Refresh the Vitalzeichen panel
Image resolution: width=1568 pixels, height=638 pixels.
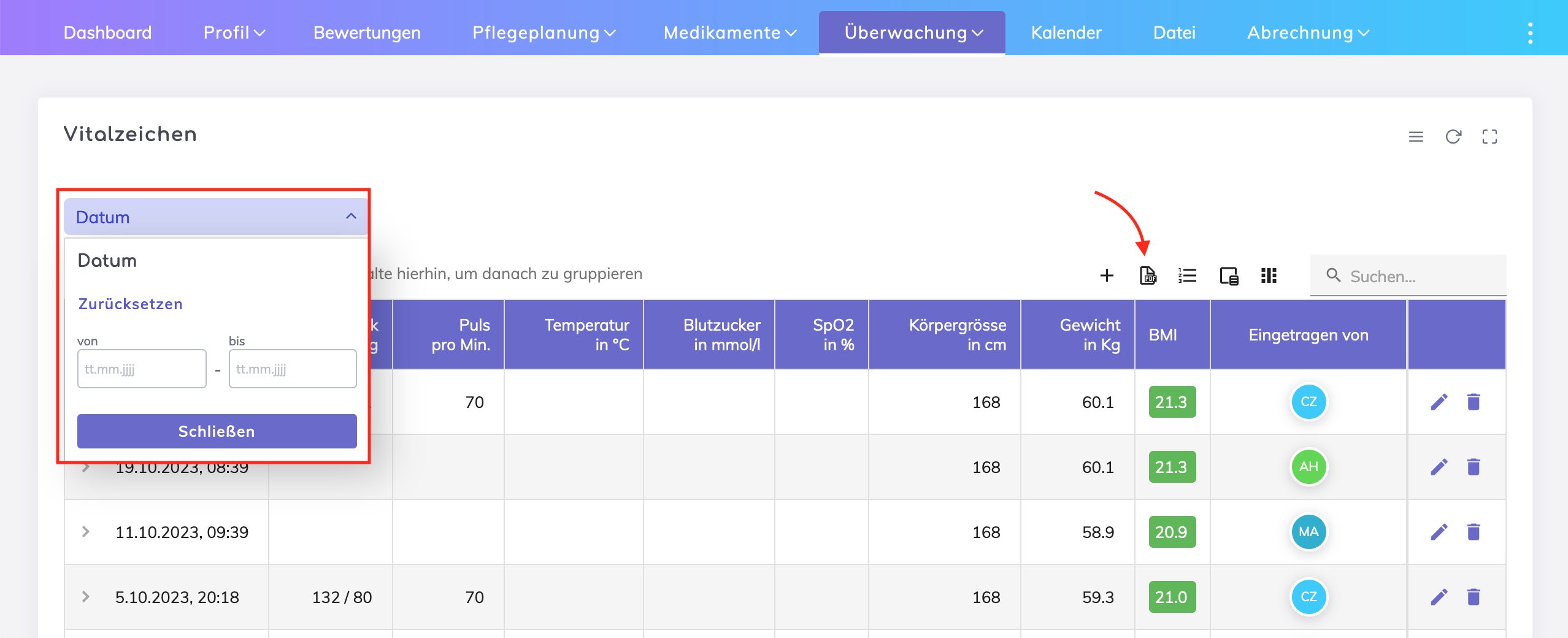coord(1453,136)
